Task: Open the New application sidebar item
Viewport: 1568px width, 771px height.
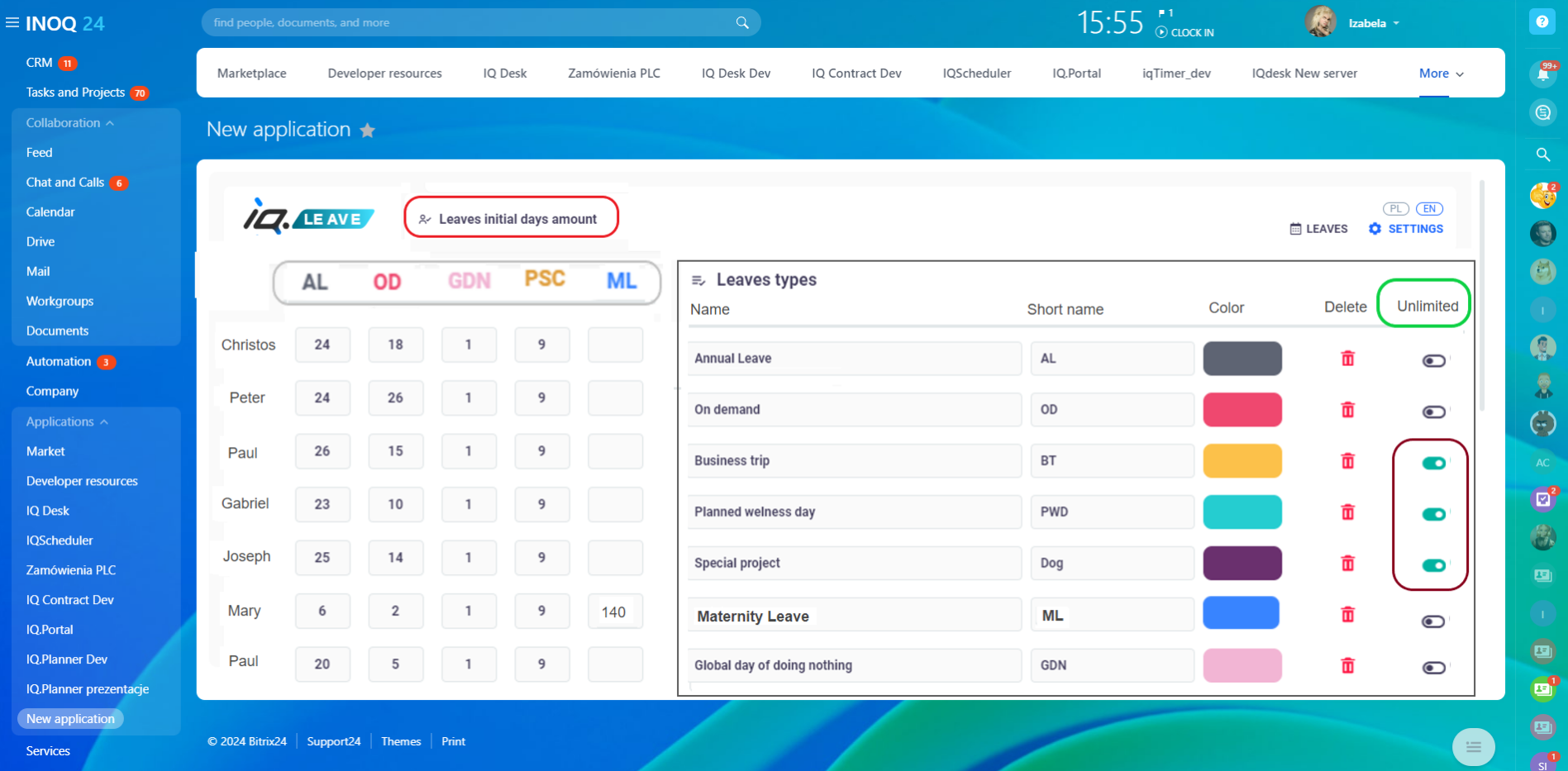Action: pos(70,719)
